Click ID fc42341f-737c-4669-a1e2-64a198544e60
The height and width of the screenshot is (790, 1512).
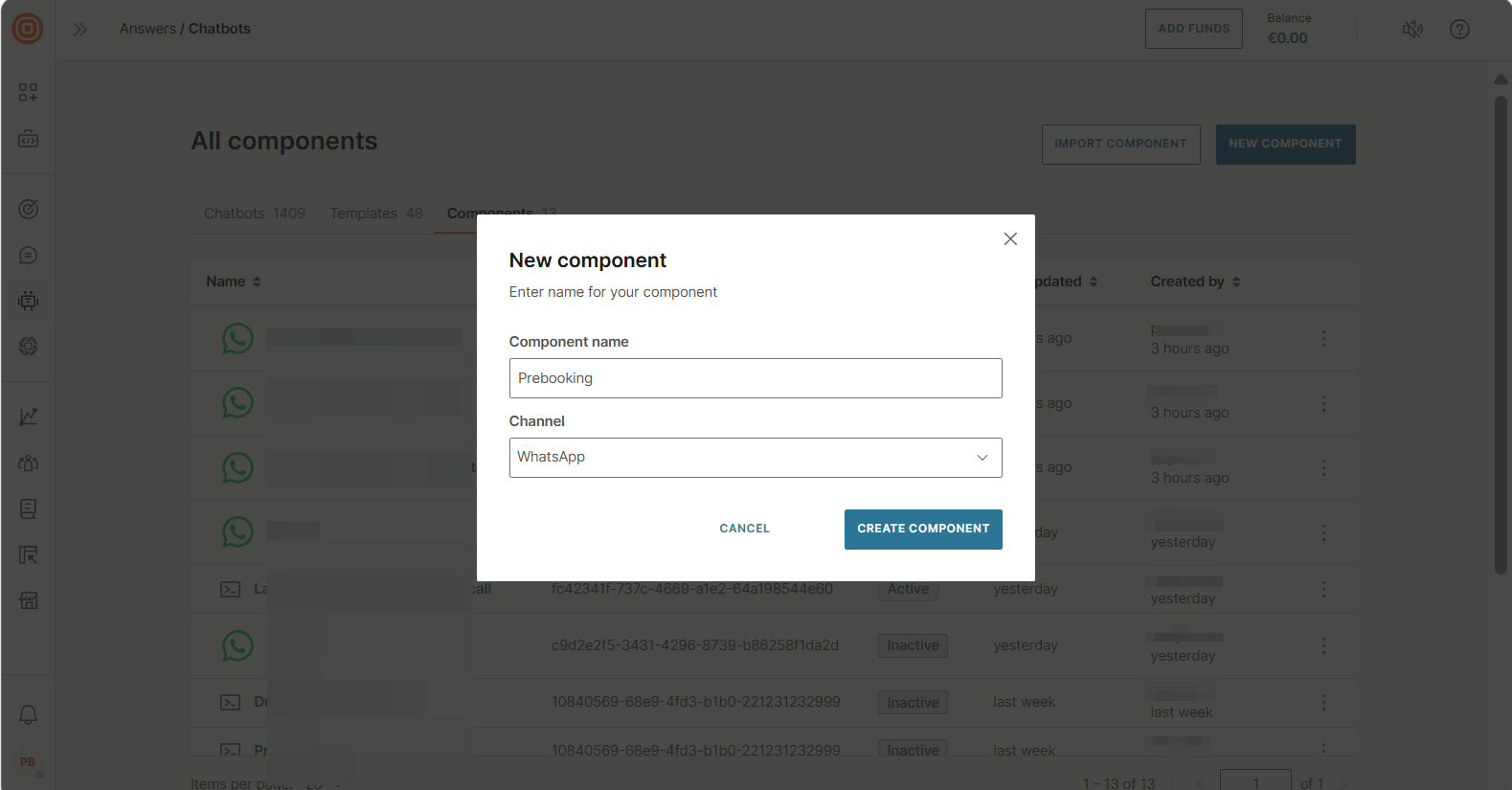(692, 589)
